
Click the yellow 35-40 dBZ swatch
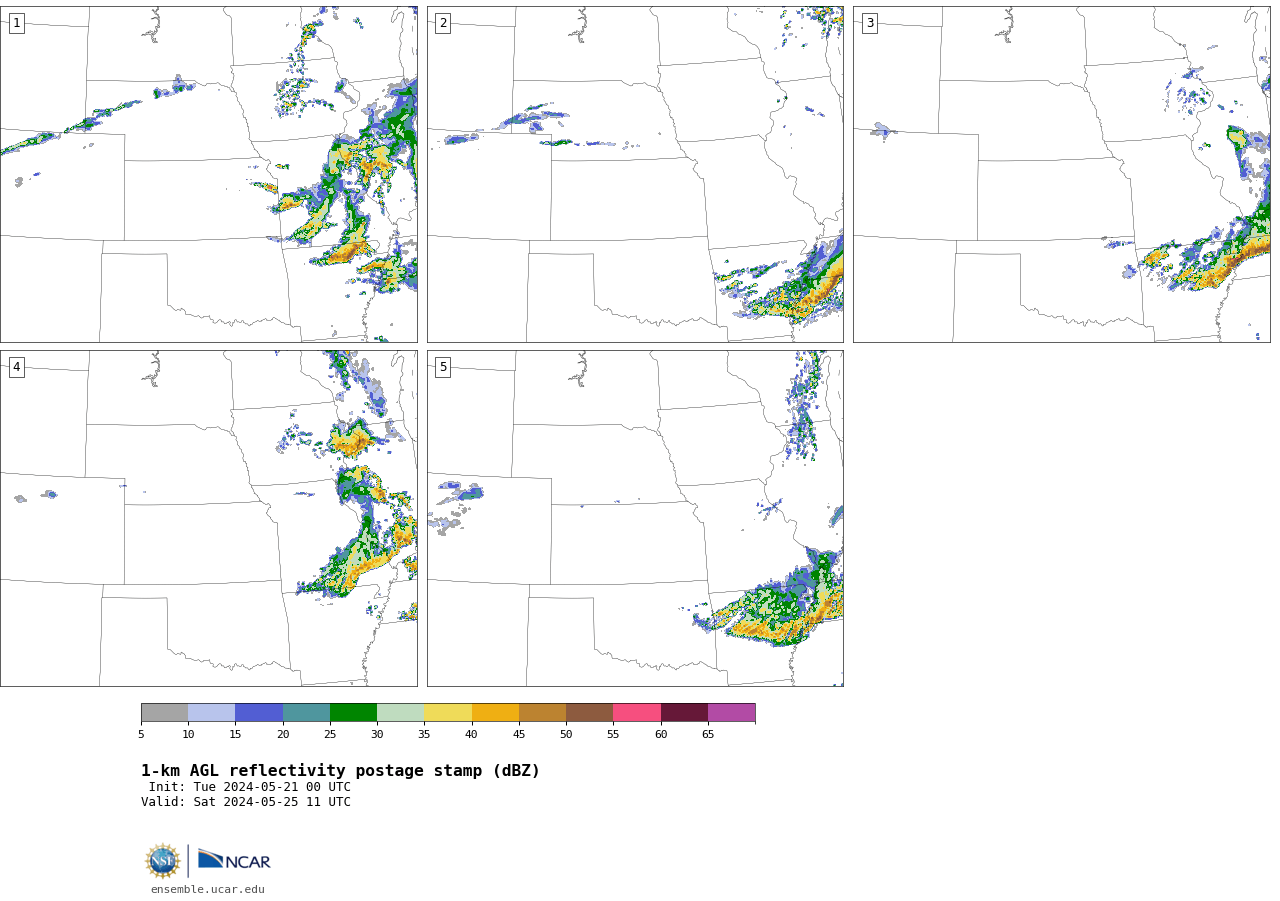448,713
